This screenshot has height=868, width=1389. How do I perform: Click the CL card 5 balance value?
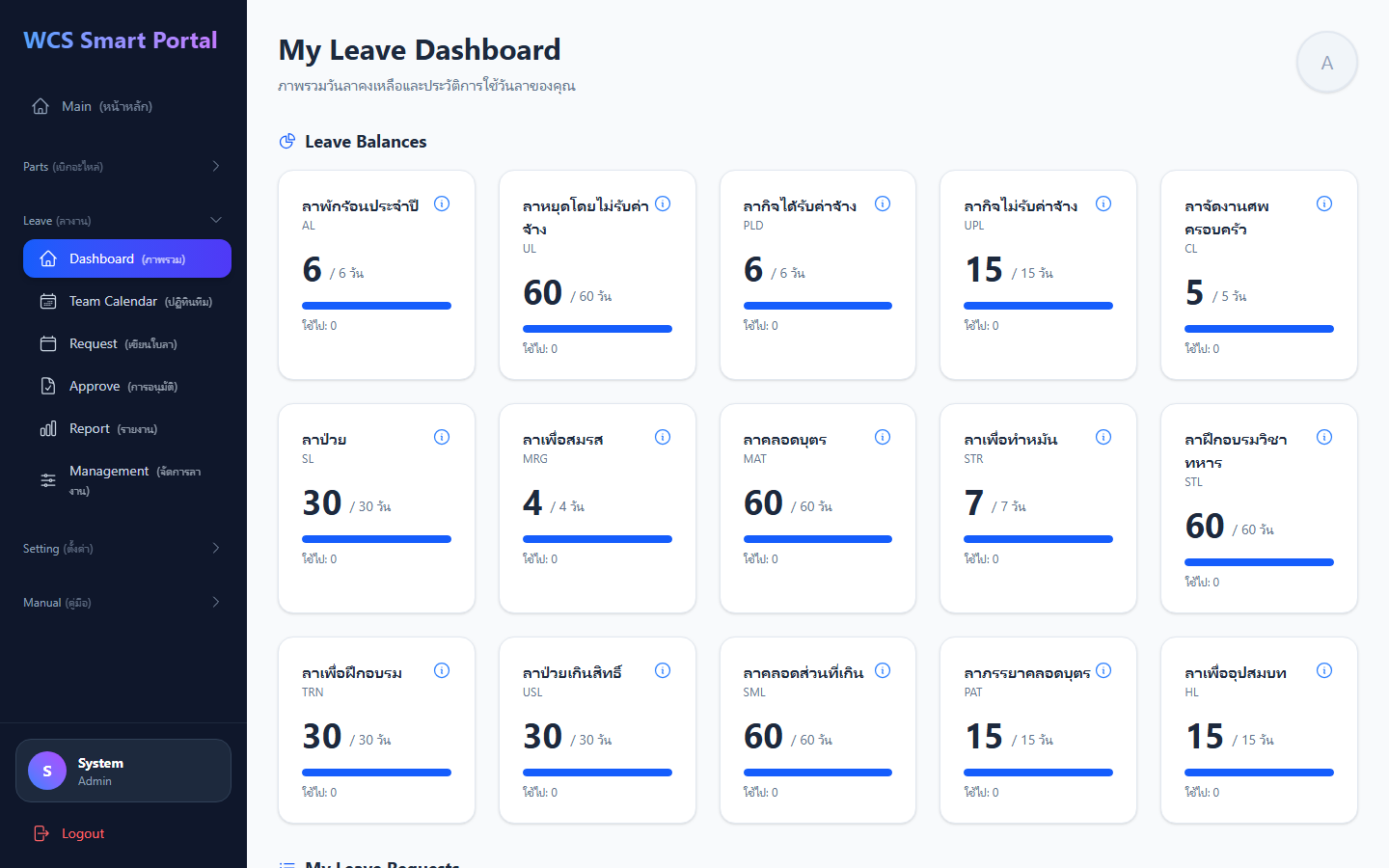[x=1194, y=292]
